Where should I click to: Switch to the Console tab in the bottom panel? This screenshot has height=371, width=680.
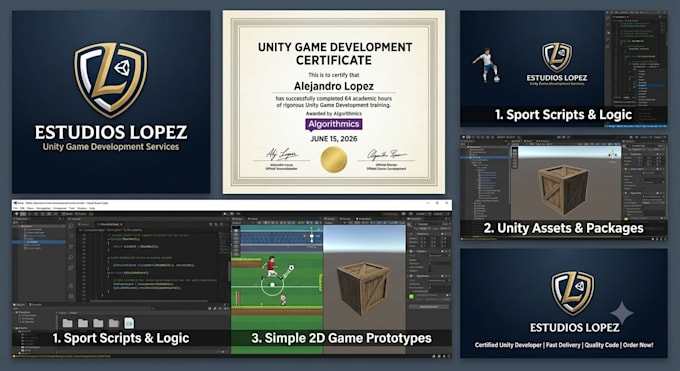tap(36, 305)
